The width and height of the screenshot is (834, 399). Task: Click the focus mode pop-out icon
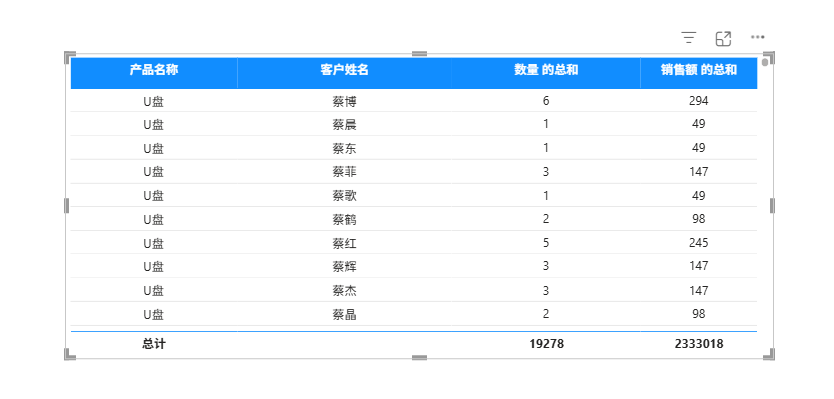tap(723, 38)
